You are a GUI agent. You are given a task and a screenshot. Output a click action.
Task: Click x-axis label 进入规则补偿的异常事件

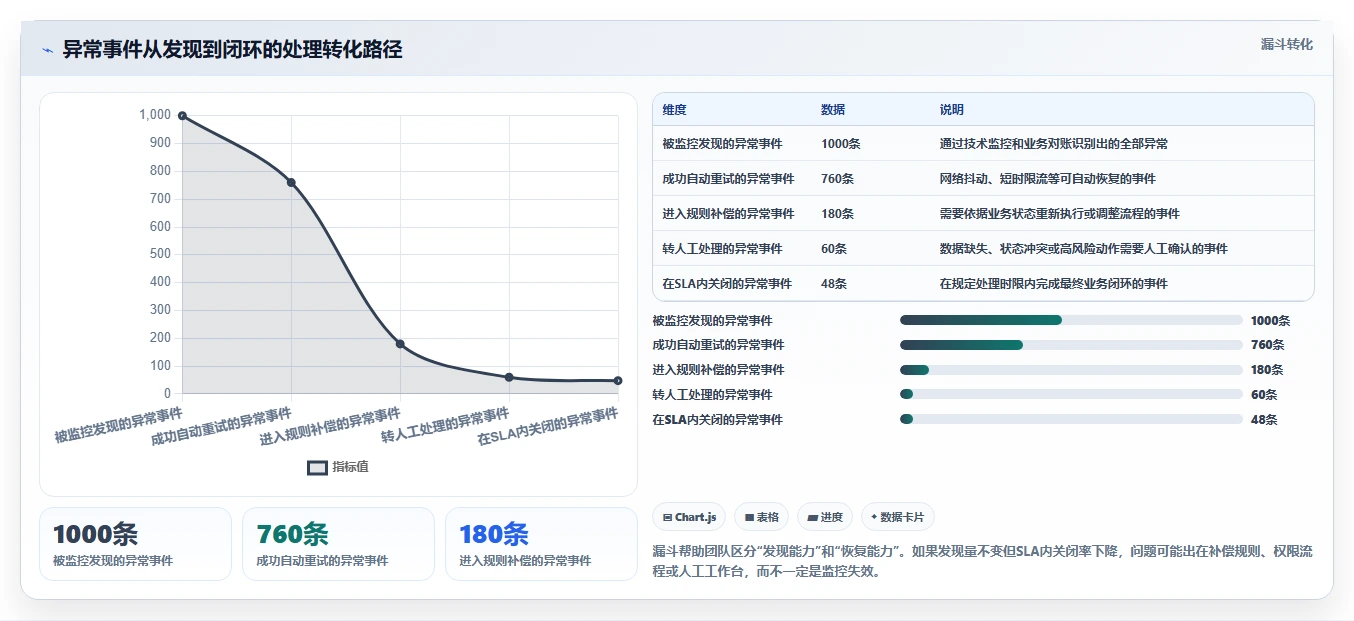click(331, 425)
